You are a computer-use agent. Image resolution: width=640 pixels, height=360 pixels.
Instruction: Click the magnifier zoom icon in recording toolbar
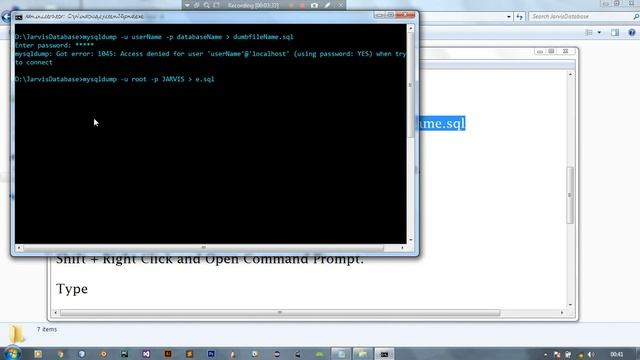[x=207, y=5]
